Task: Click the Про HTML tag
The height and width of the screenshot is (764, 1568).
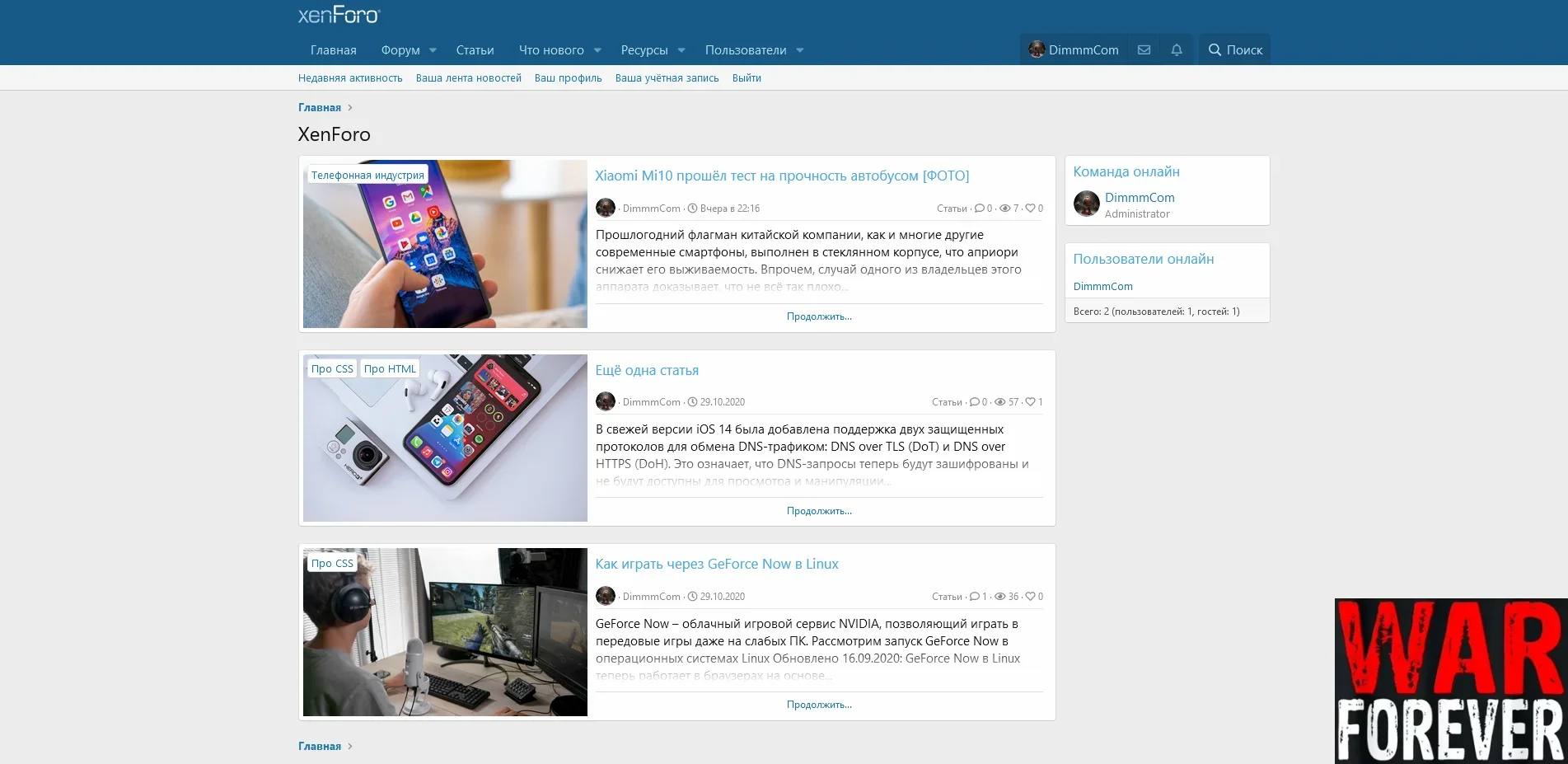Action: tap(390, 368)
